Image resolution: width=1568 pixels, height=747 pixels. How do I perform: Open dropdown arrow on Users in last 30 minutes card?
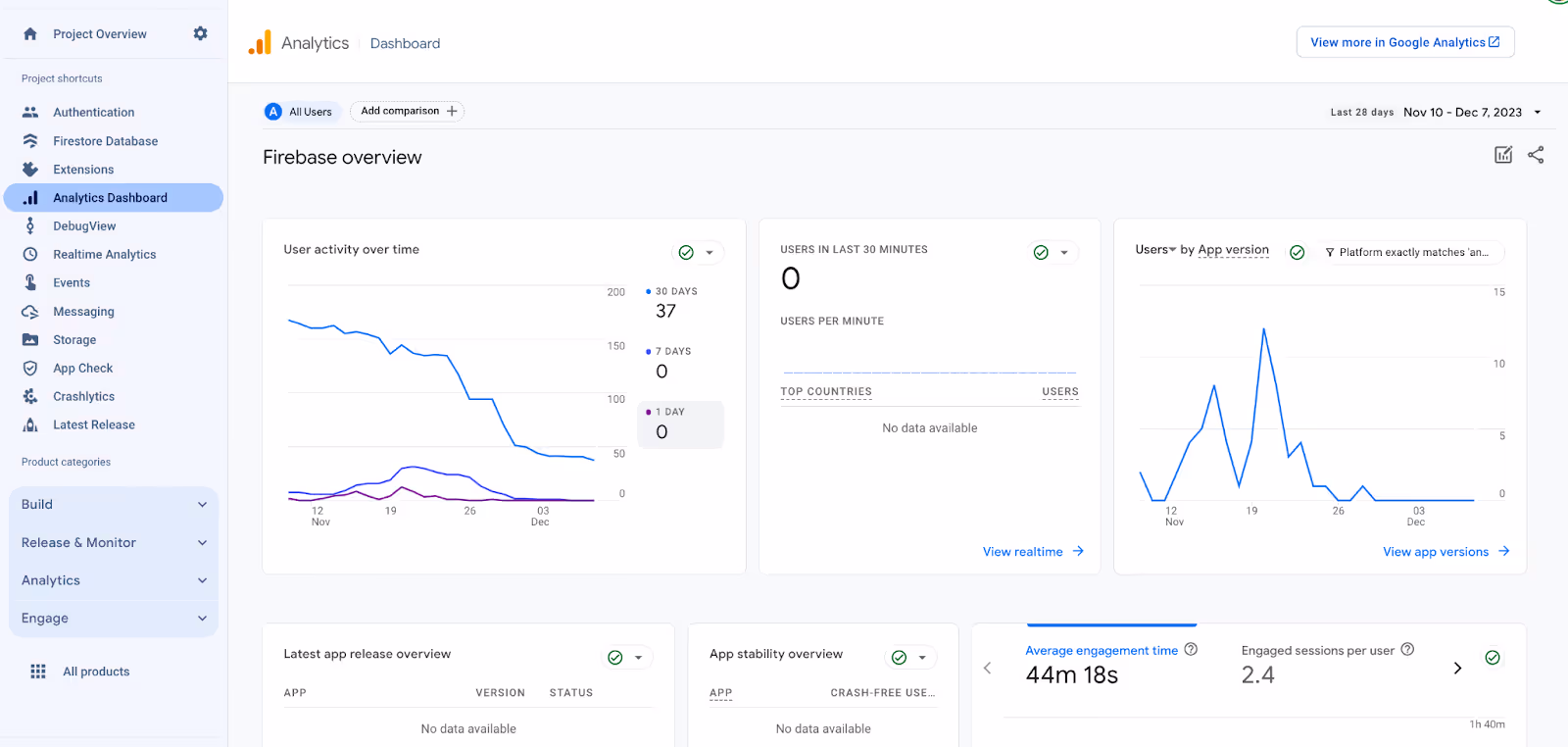click(1064, 253)
